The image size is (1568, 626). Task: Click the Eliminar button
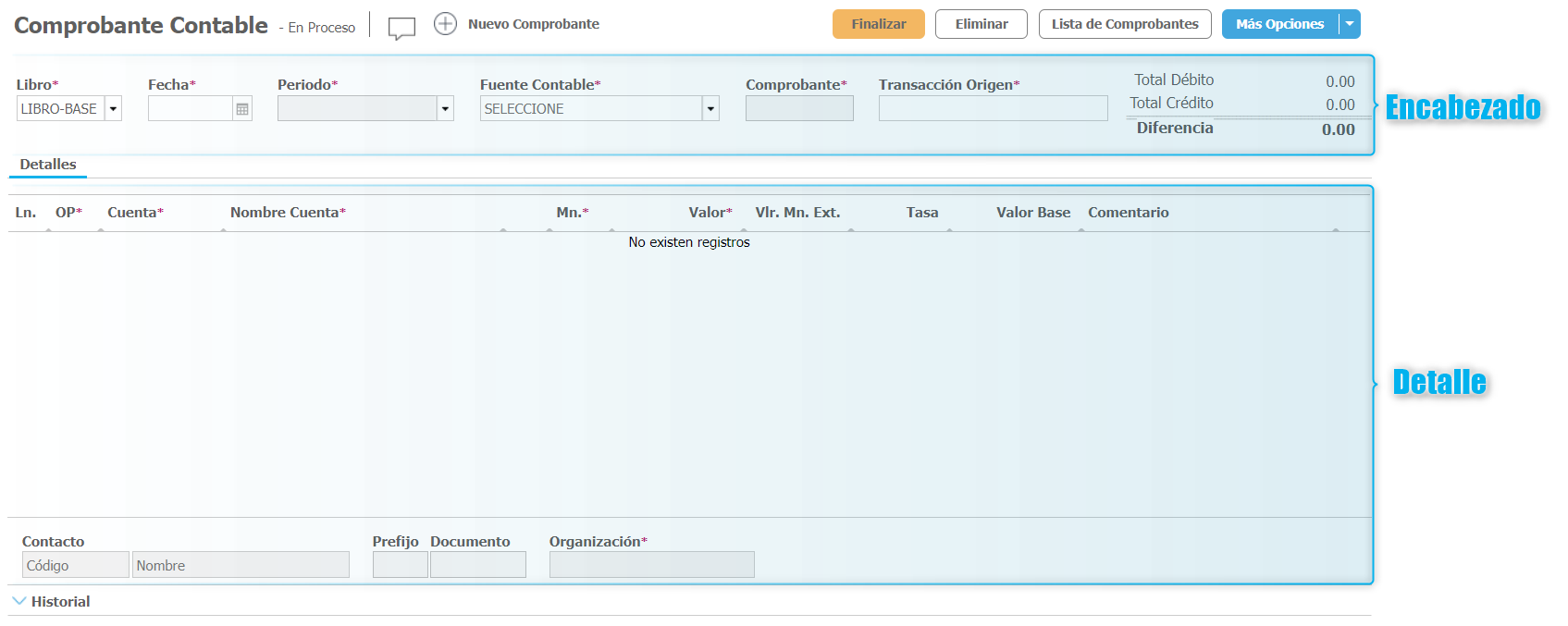point(981,24)
